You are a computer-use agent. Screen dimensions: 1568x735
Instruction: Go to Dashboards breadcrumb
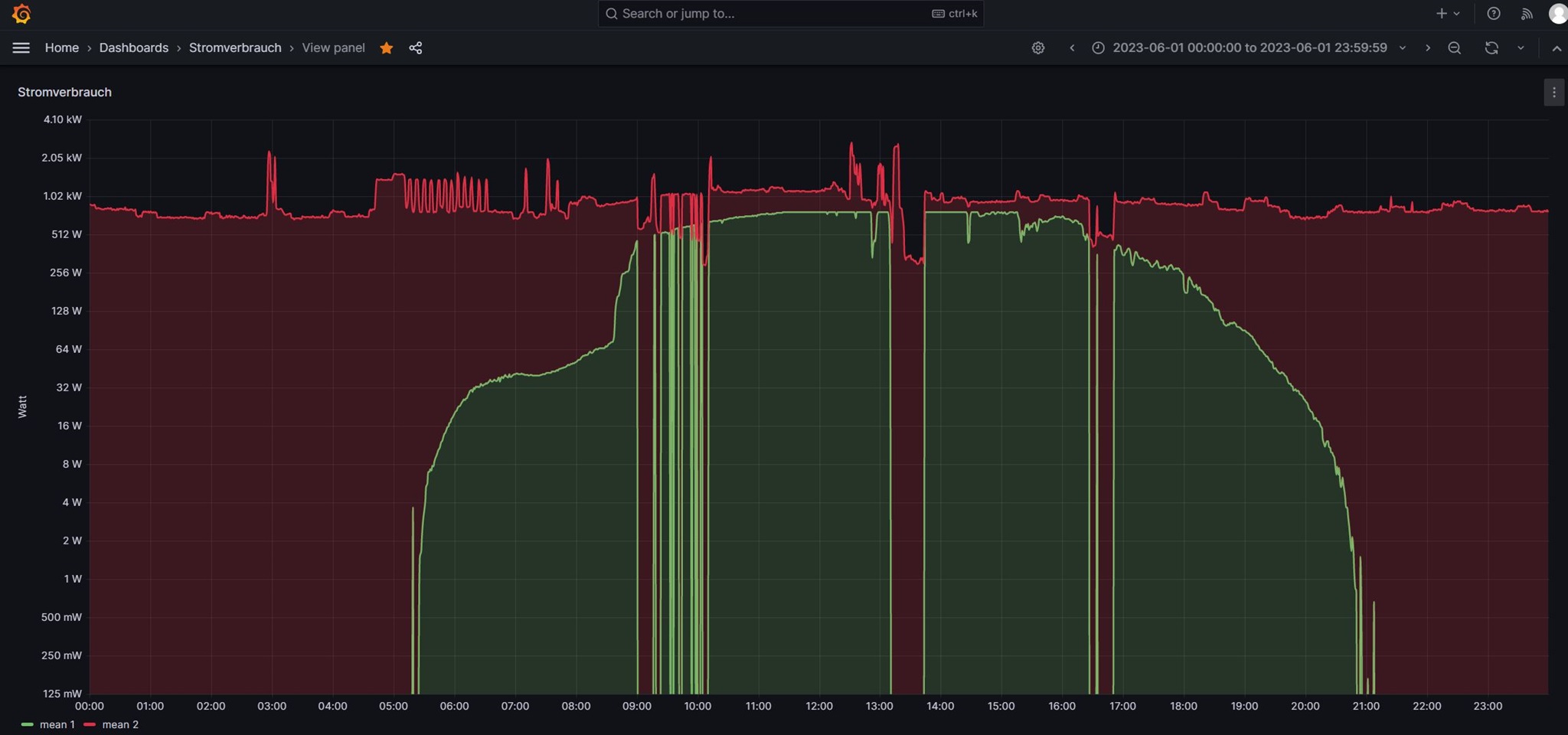click(134, 47)
